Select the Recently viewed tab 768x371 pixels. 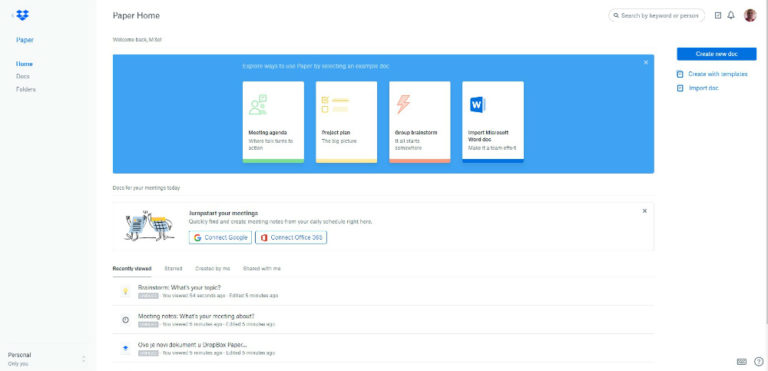pos(132,269)
